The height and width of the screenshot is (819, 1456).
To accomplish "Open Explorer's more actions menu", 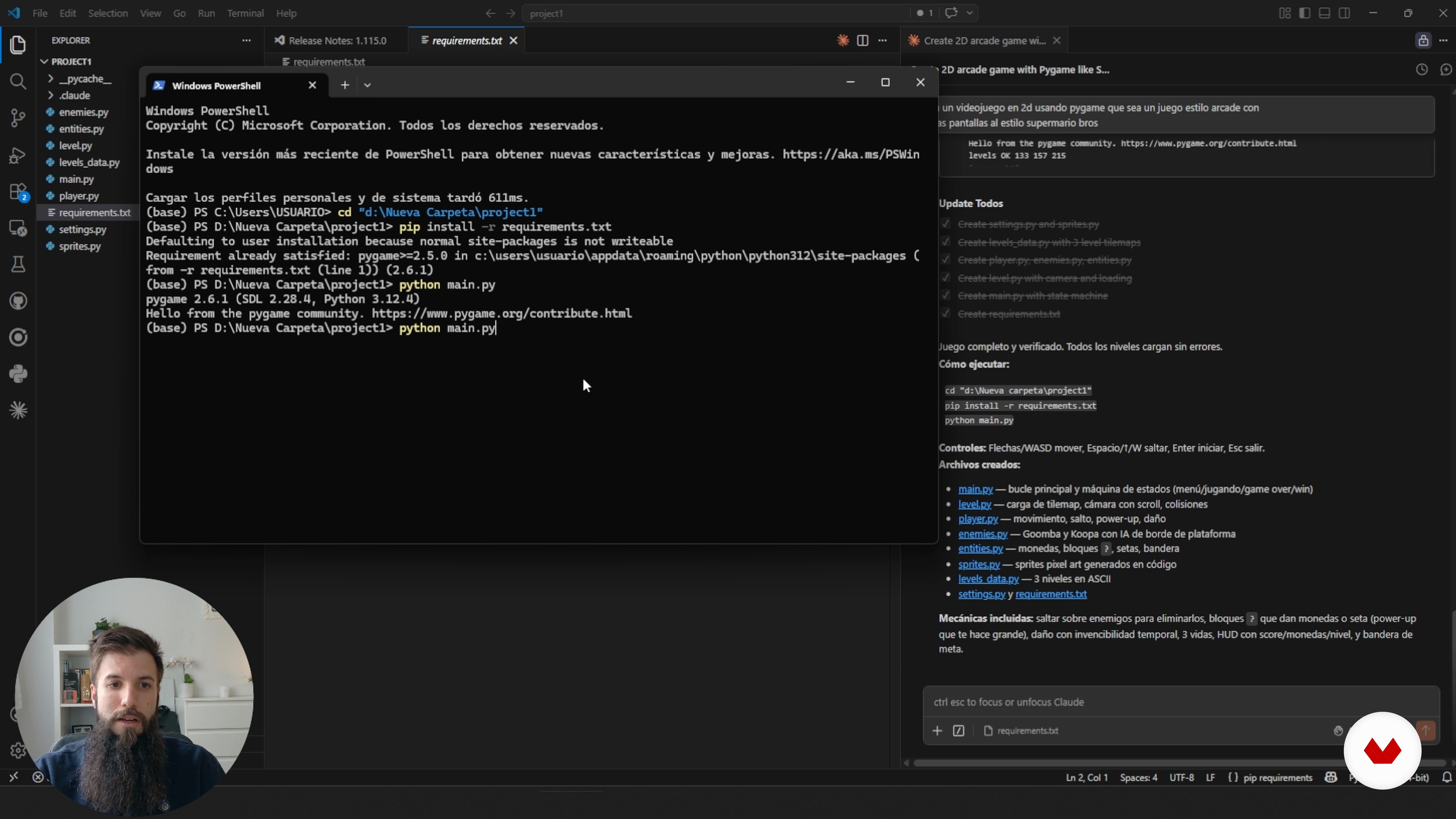I will (246, 41).
